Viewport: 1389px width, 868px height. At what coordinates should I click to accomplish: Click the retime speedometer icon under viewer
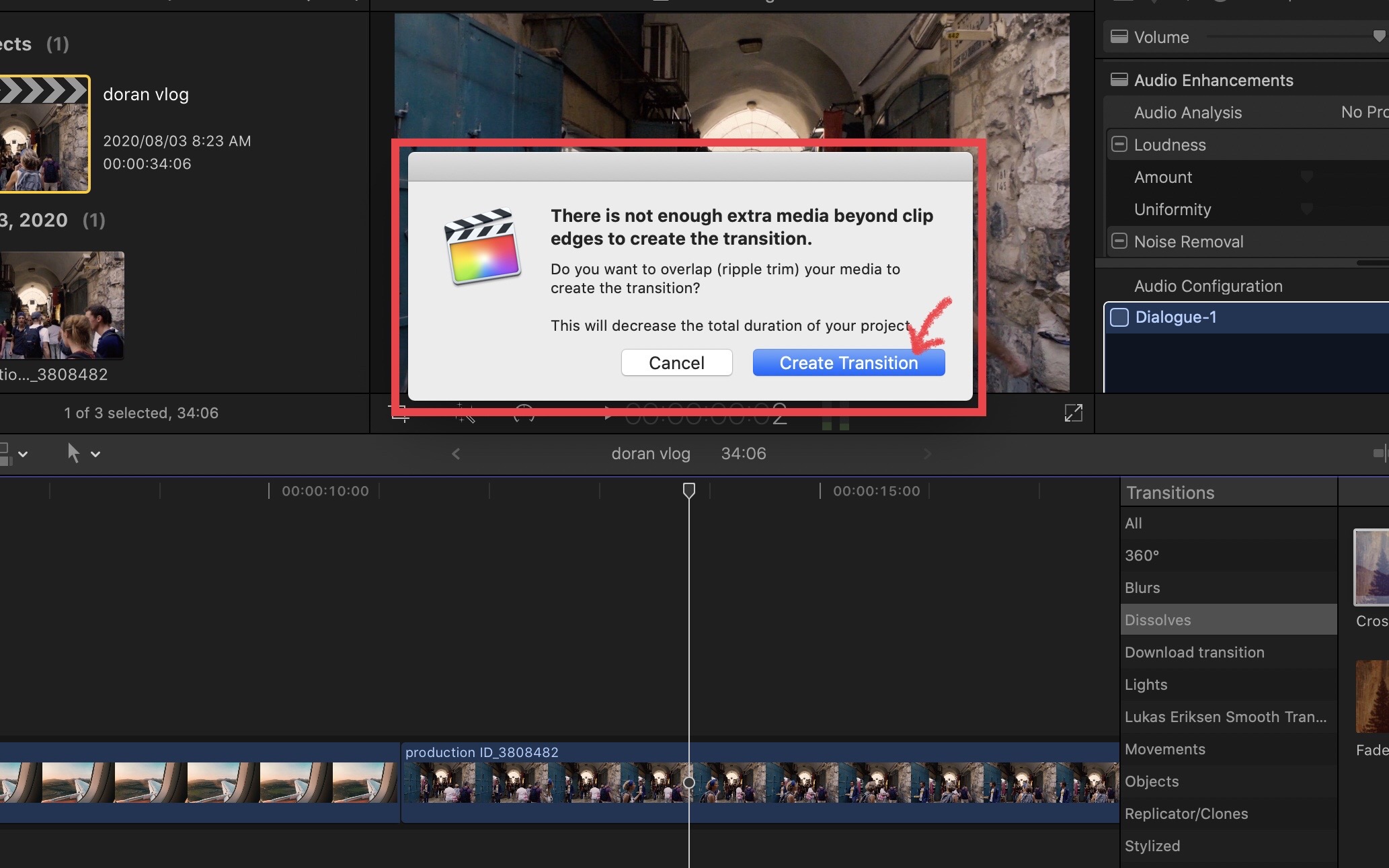524,413
